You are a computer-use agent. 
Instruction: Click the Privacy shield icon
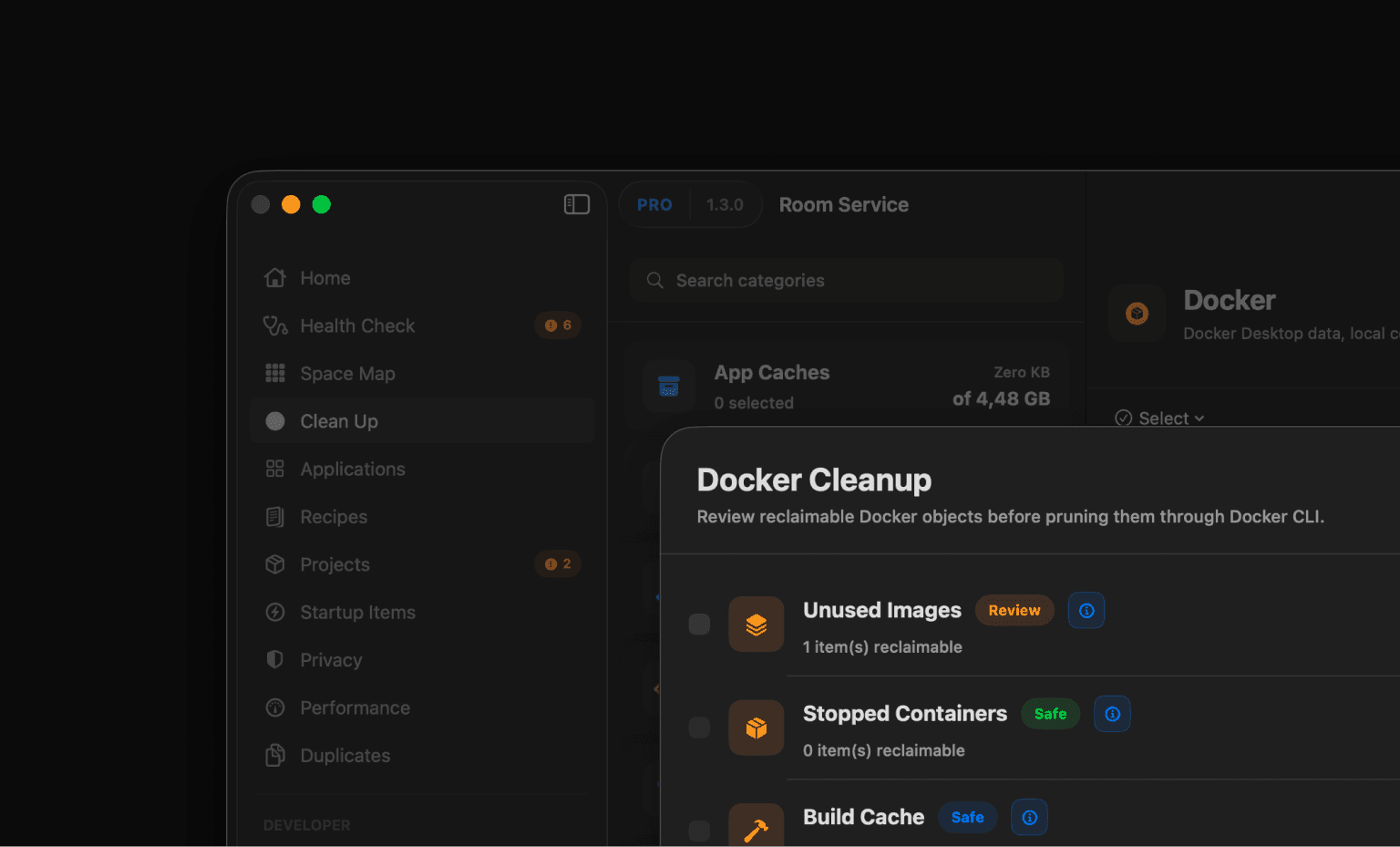(275, 659)
